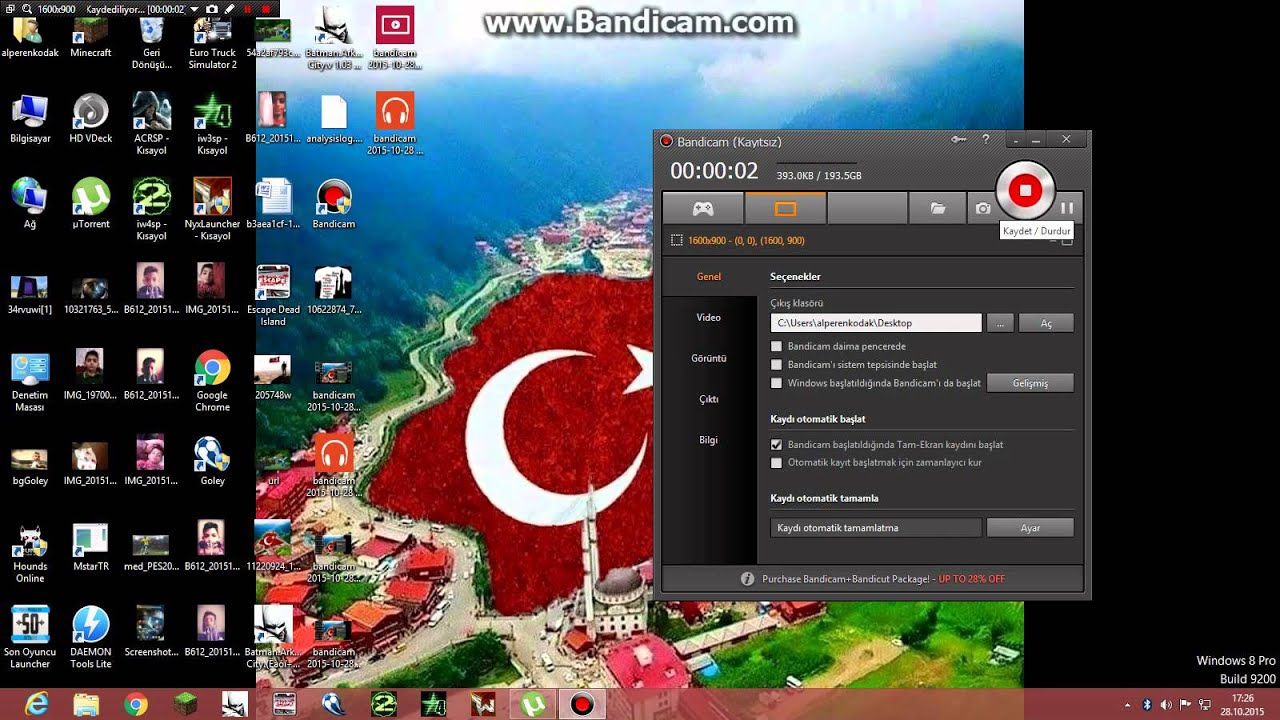Image resolution: width=1280 pixels, height=720 pixels.
Task: Open Chrome from the taskbar
Action: pyautogui.click(x=136, y=705)
